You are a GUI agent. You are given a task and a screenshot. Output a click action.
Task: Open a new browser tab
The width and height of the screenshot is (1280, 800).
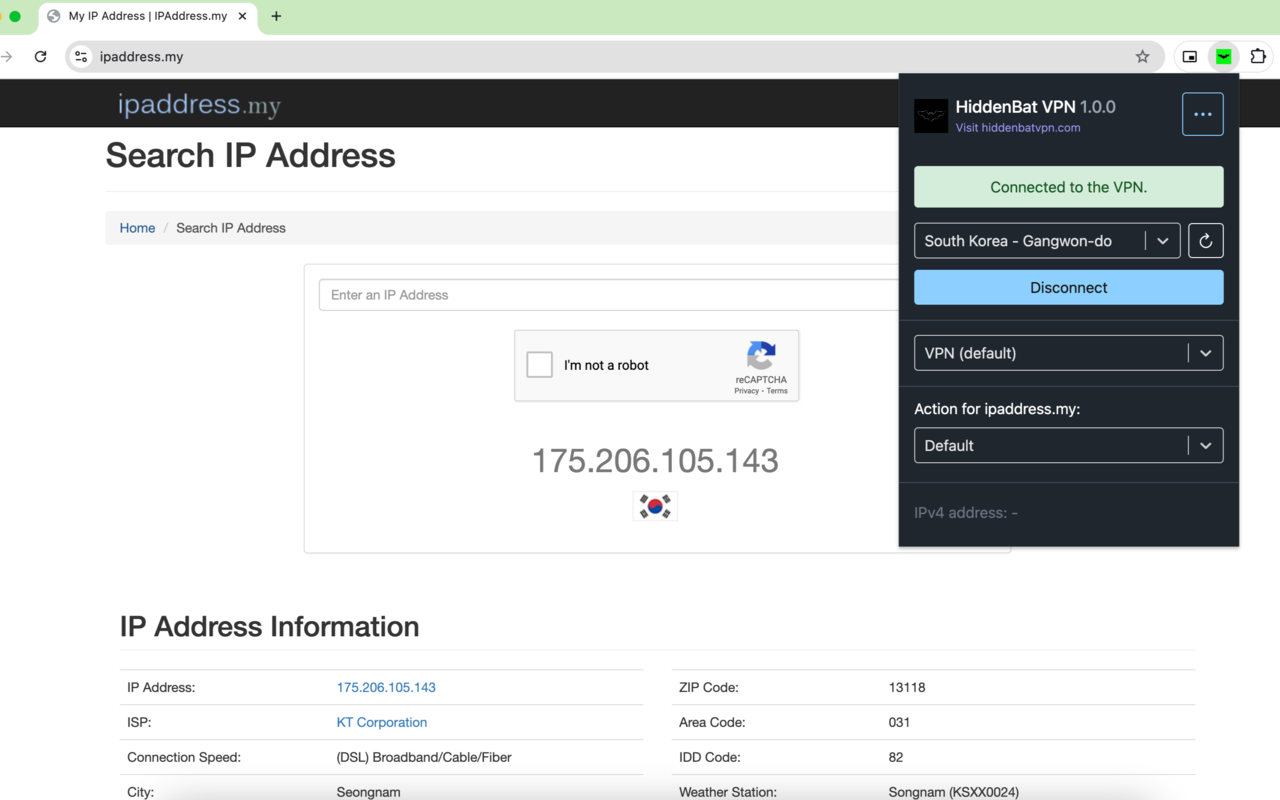pyautogui.click(x=276, y=16)
